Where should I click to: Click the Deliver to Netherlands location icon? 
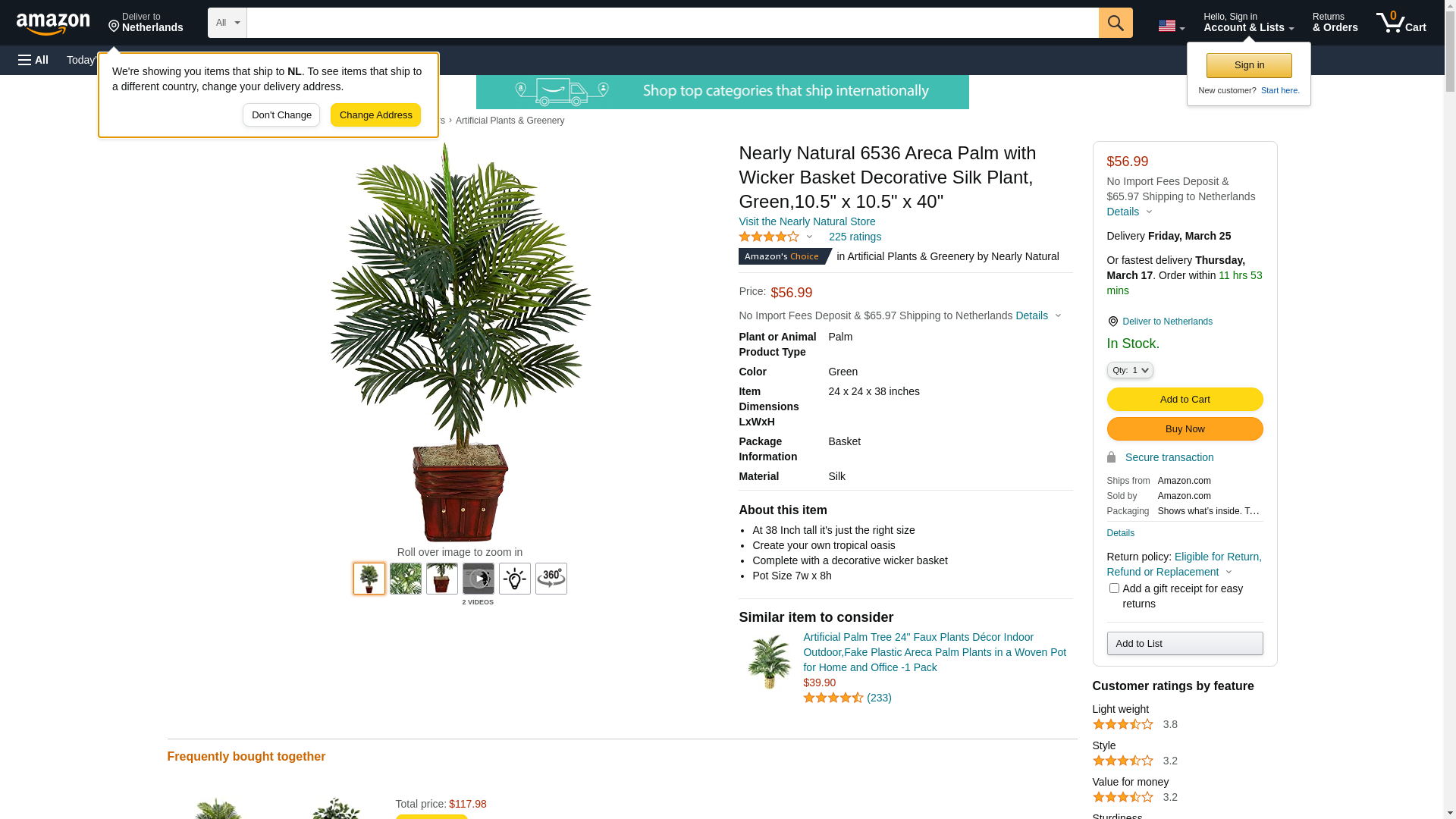[x=1112, y=322]
